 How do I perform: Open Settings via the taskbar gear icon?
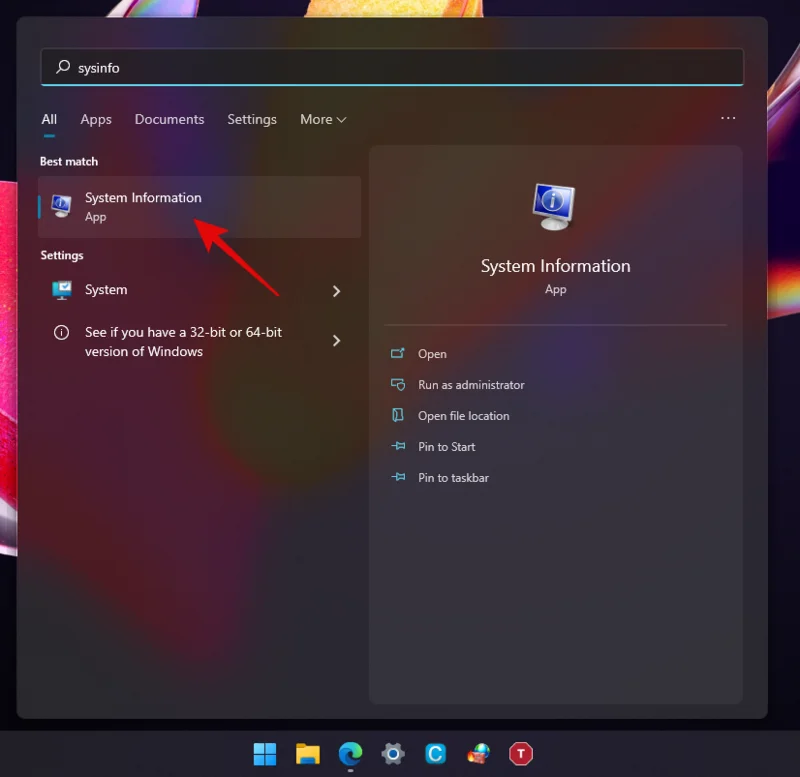(x=392, y=754)
